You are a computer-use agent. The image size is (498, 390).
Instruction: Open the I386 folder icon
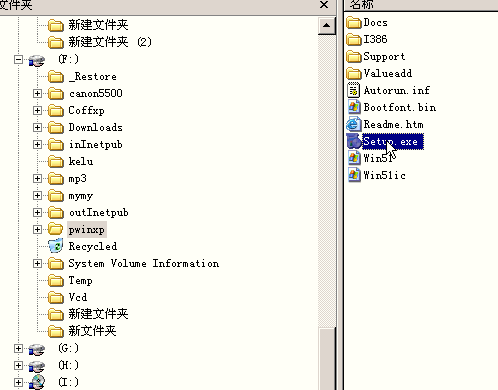(354, 39)
